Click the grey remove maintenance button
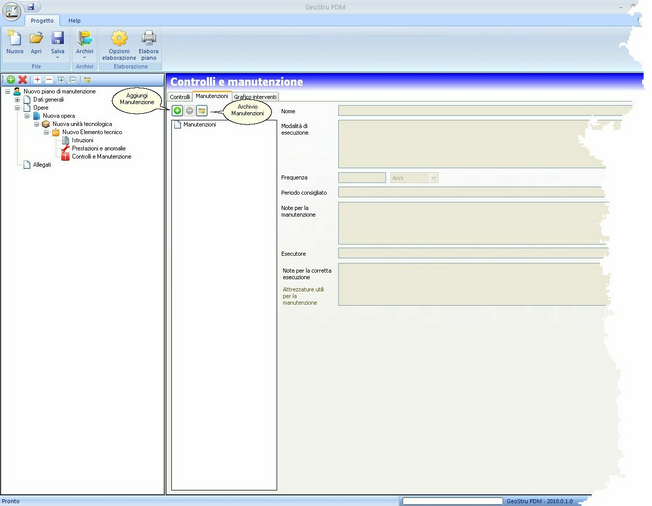 190,111
